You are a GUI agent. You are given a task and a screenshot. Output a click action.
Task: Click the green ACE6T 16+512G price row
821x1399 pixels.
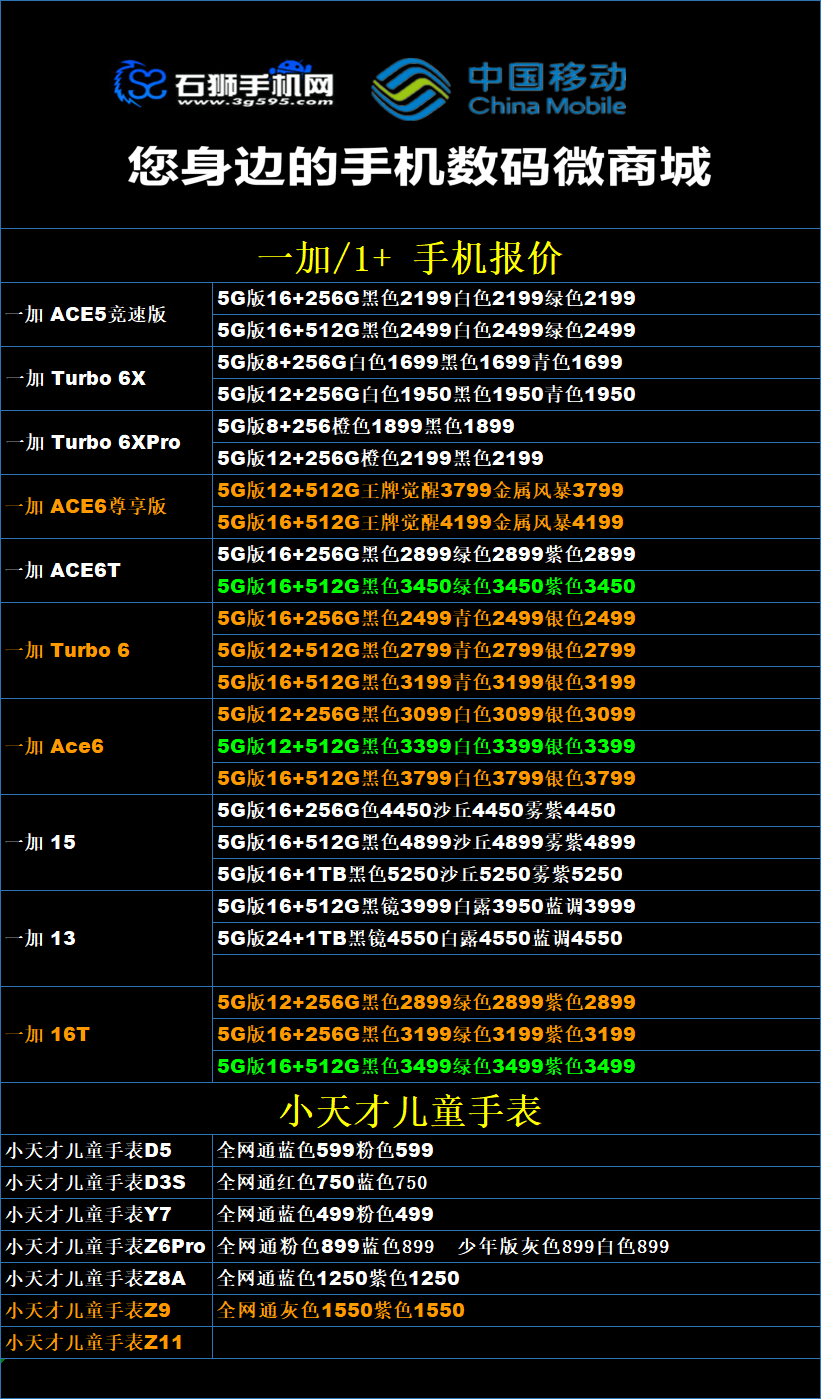516,586
